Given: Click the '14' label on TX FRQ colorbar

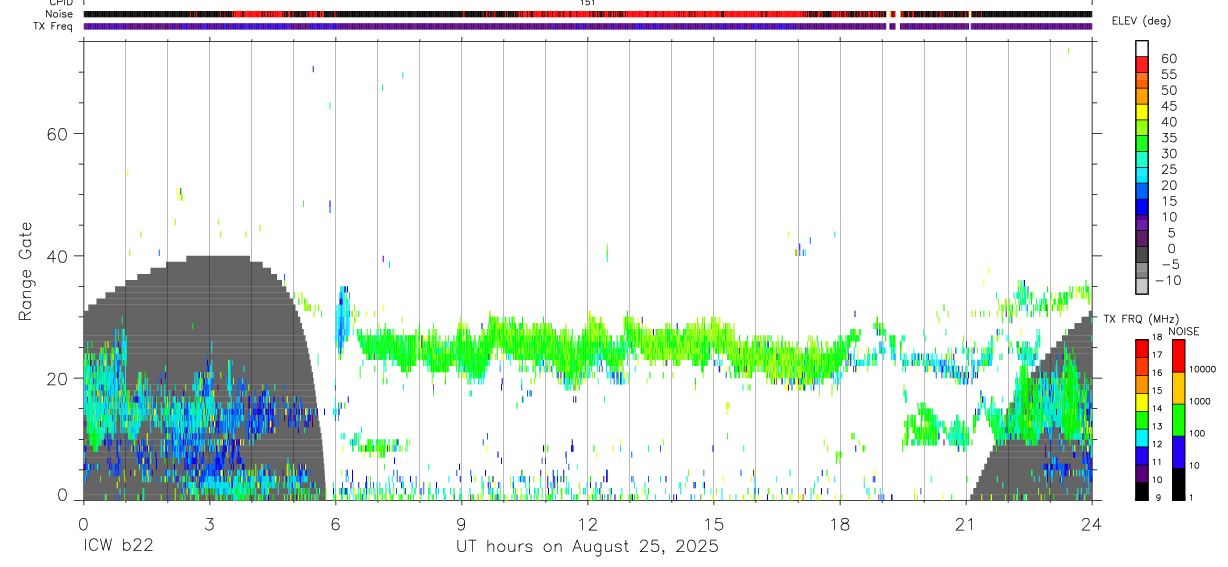Looking at the screenshot, I should (1158, 409).
